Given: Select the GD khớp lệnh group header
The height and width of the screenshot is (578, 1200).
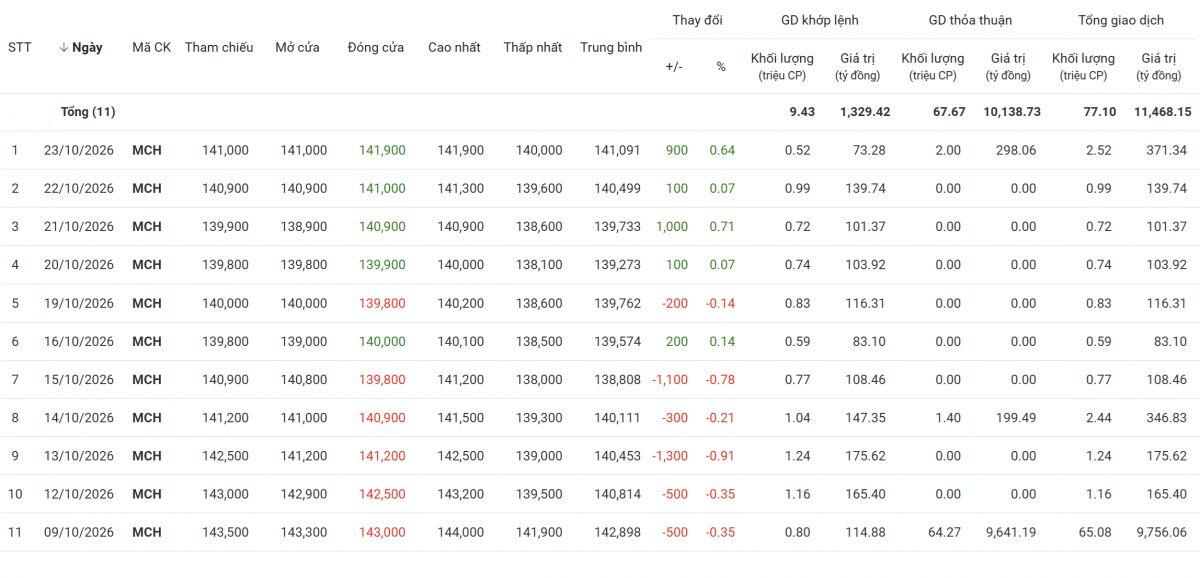Looking at the screenshot, I should [820, 20].
